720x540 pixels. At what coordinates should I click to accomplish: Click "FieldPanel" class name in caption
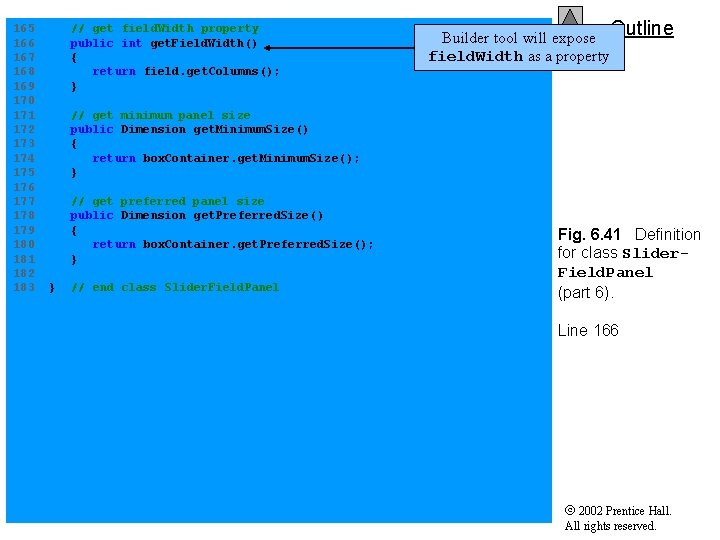click(x=605, y=273)
